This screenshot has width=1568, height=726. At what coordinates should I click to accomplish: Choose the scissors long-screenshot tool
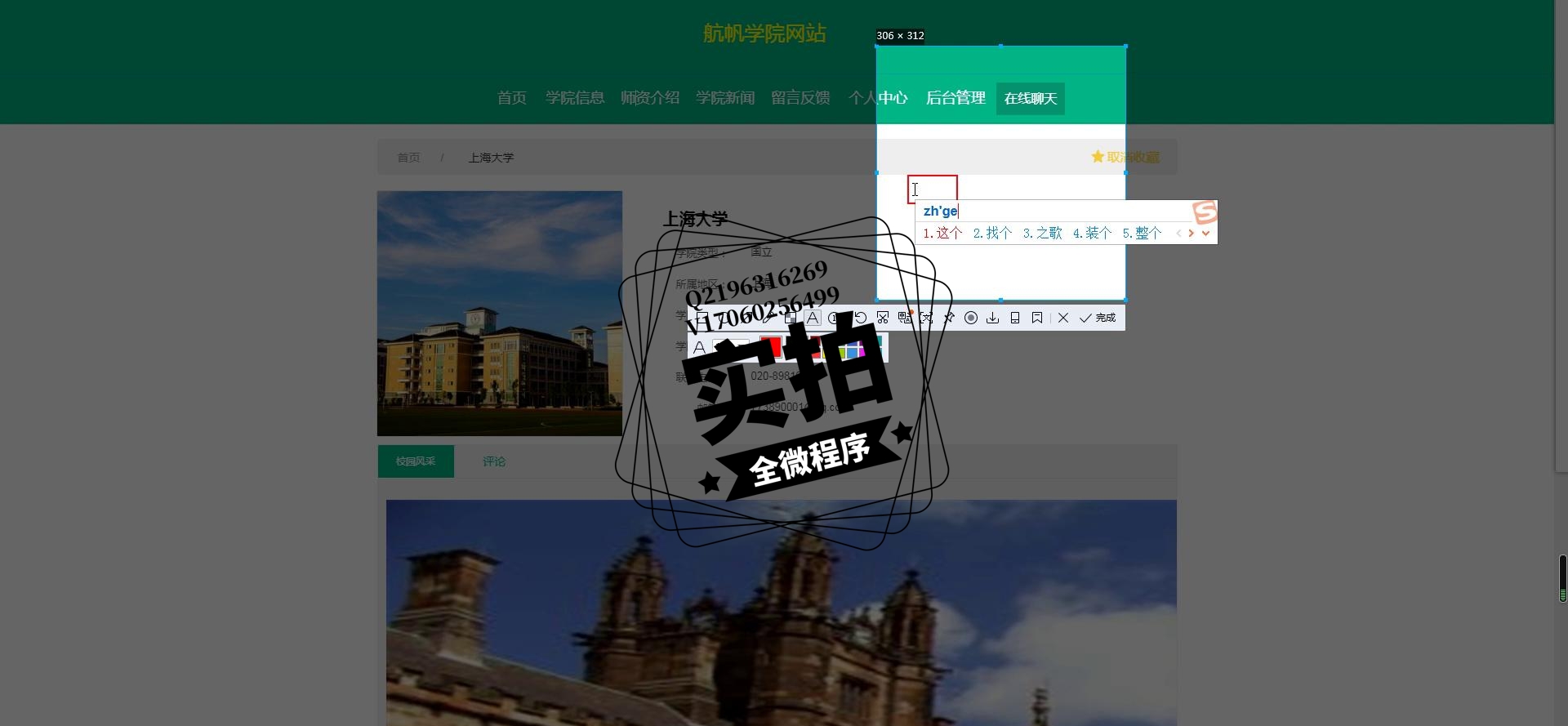coord(883,318)
